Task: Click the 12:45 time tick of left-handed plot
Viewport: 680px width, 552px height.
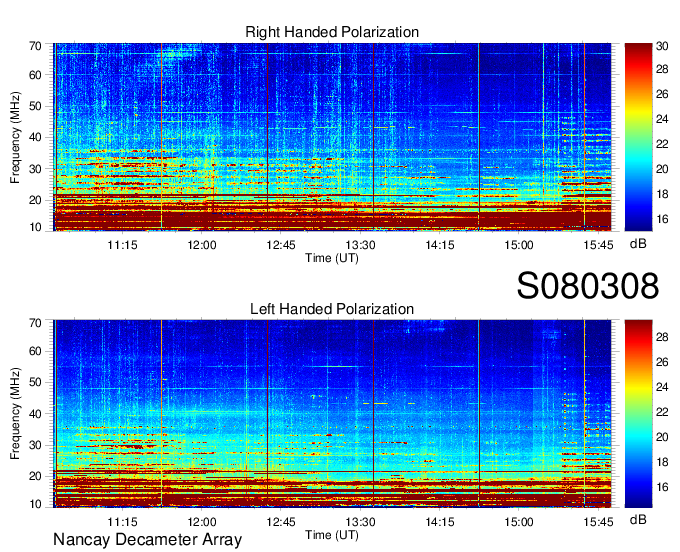Action: pyautogui.click(x=281, y=521)
